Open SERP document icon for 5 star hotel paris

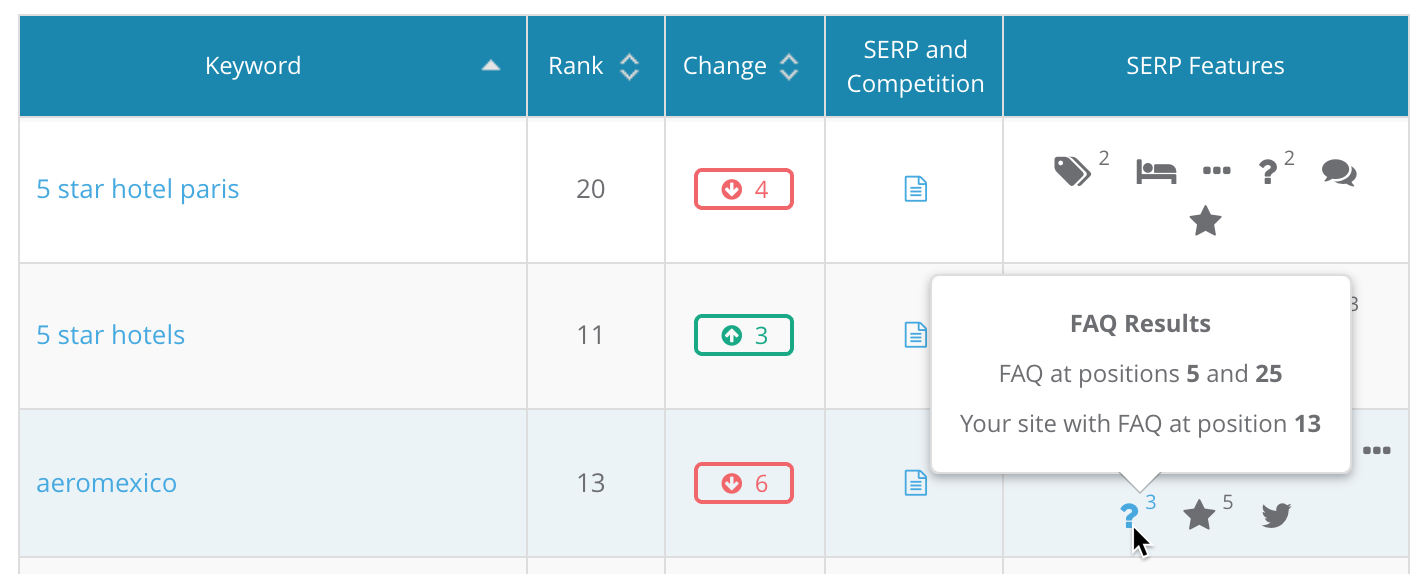(x=915, y=189)
